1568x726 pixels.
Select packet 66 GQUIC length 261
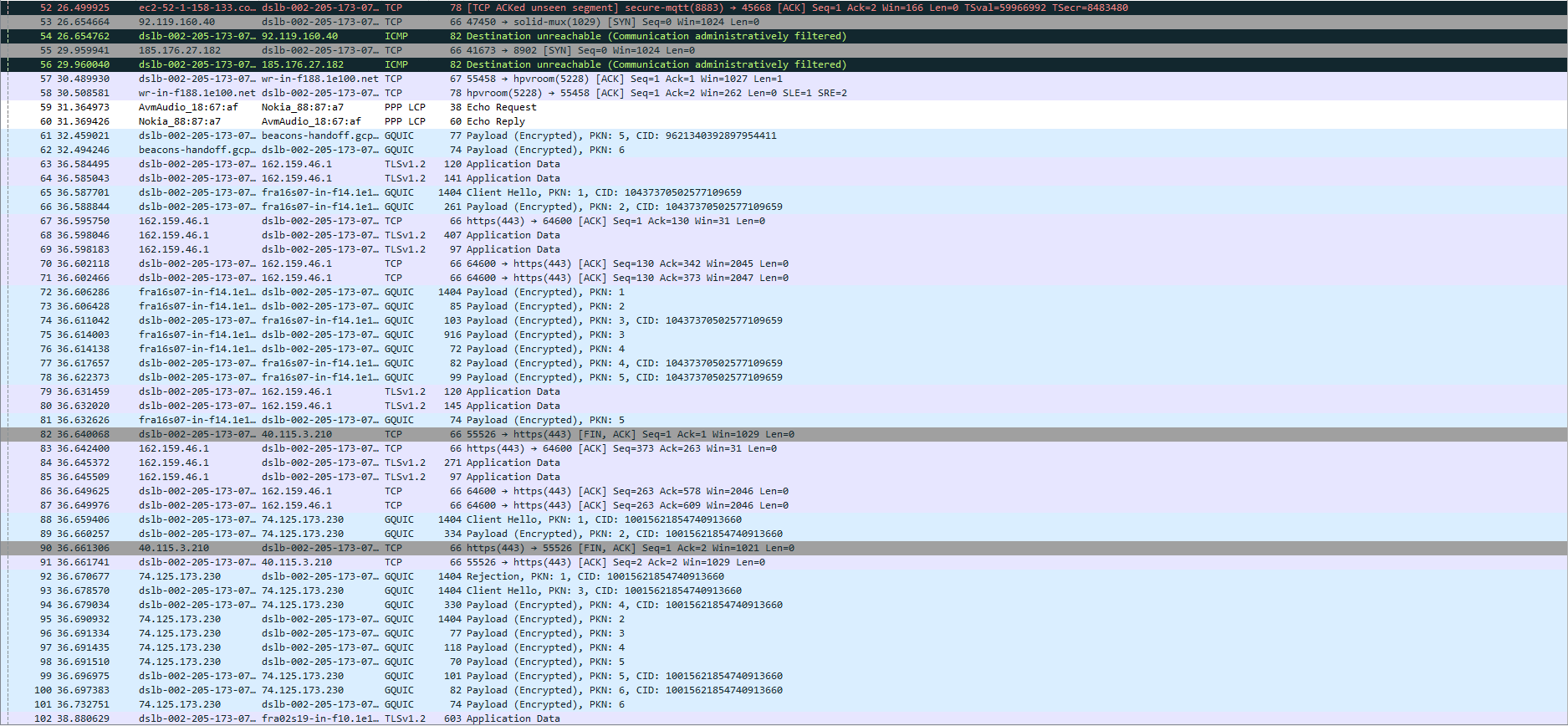coord(784,207)
